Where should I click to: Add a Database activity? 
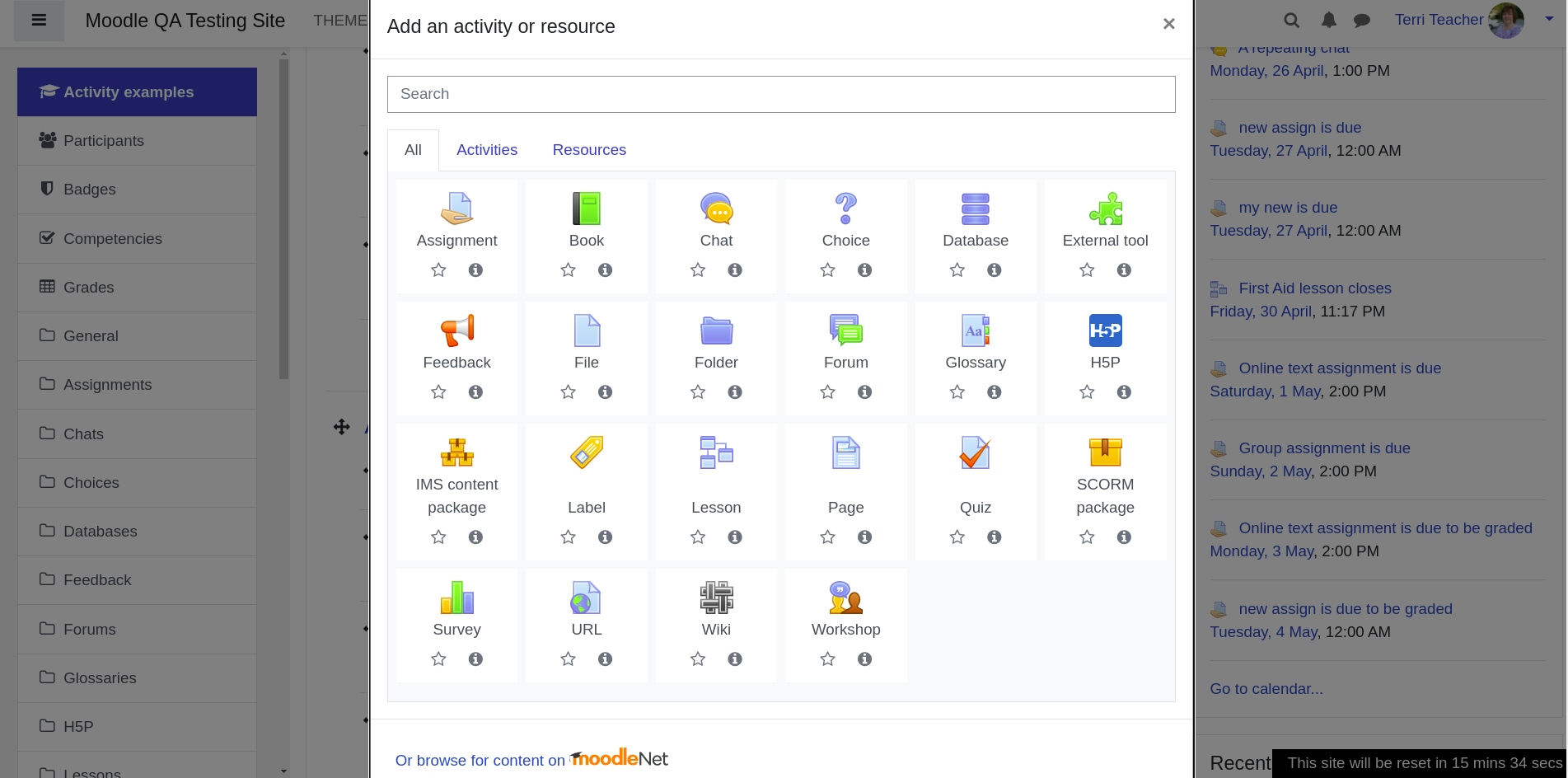coord(976,209)
